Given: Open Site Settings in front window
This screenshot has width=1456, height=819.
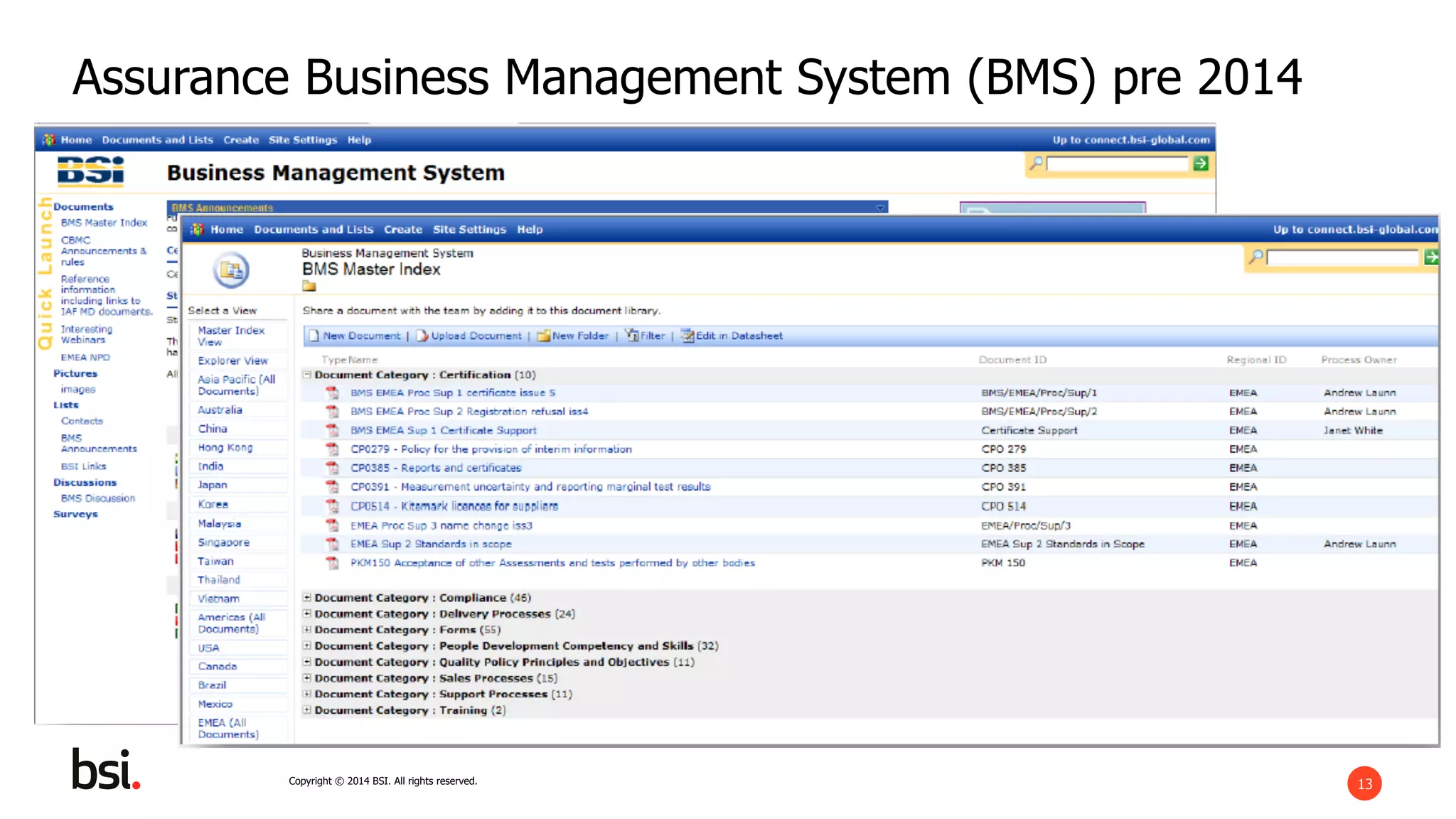Looking at the screenshot, I should (x=469, y=230).
